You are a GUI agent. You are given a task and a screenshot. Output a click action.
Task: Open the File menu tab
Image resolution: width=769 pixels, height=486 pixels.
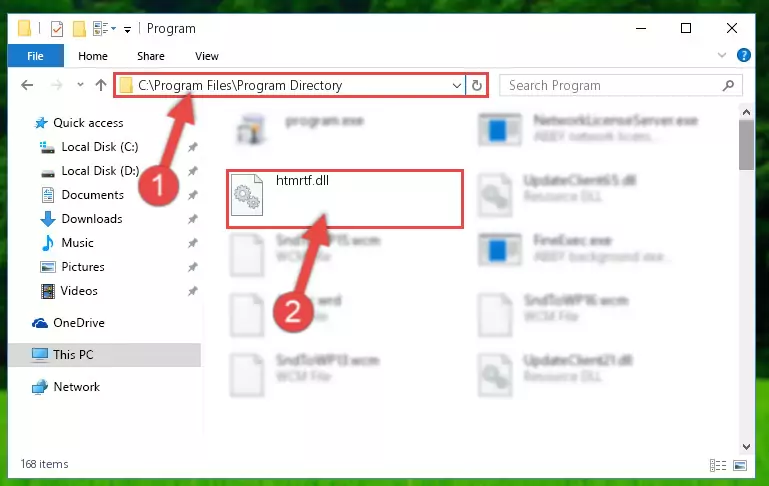coord(35,56)
